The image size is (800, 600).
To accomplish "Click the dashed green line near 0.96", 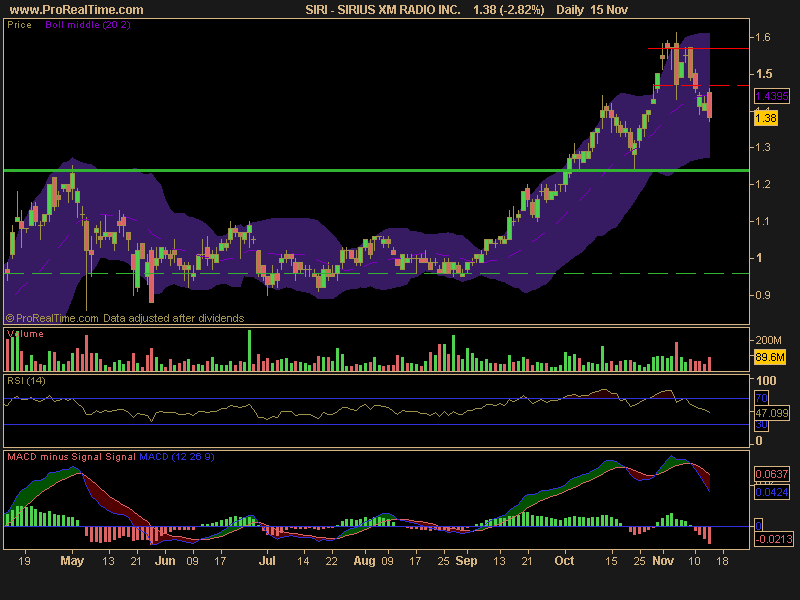I will click(x=377, y=274).
